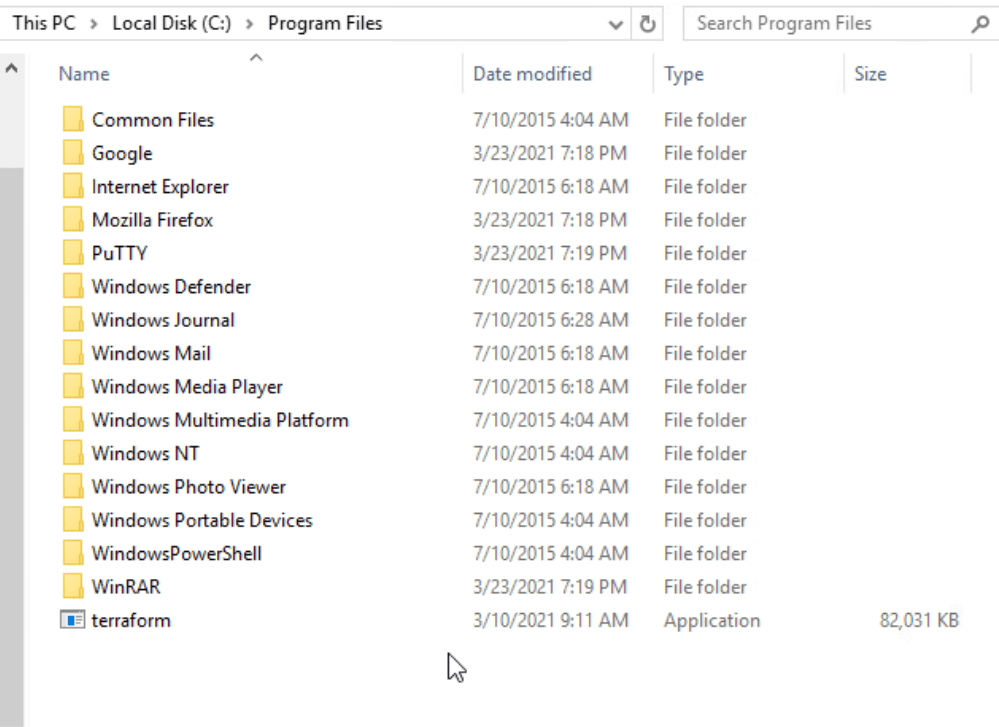Screen dimensions: 999x727
Task: Sort by Type column header
Action: (x=684, y=74)
